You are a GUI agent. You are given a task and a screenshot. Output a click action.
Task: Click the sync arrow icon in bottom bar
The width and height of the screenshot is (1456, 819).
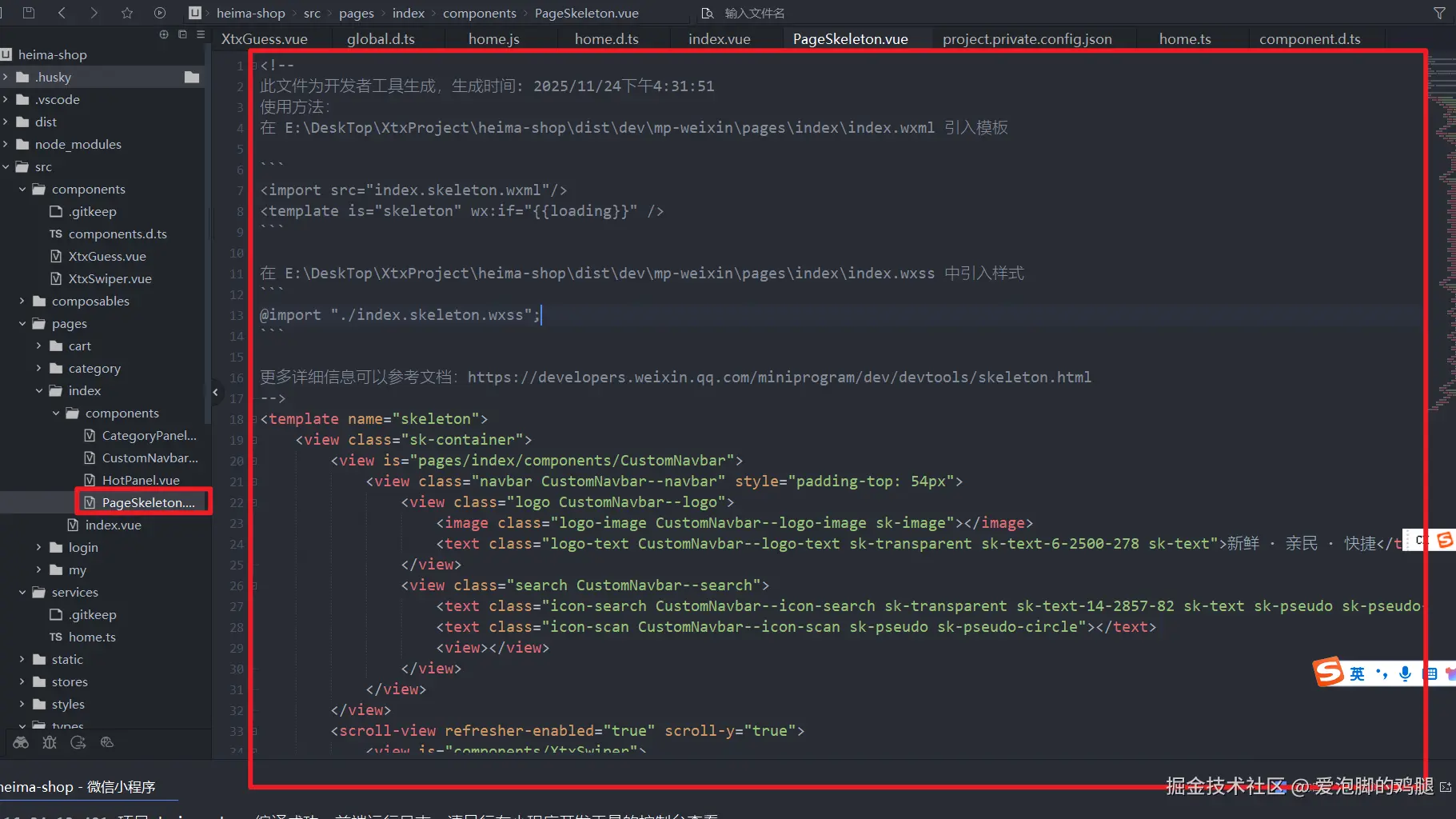(x=78, y=742)
